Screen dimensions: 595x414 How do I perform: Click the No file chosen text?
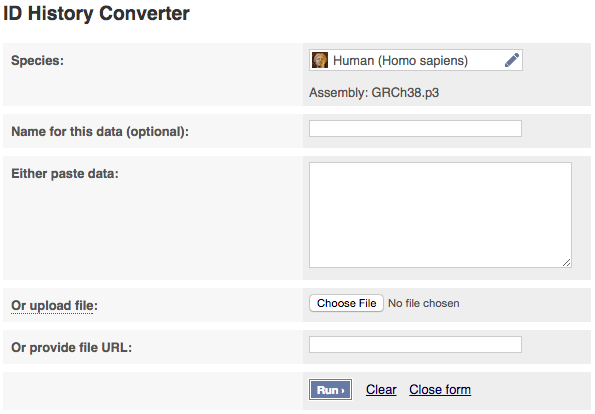[423, 303]
